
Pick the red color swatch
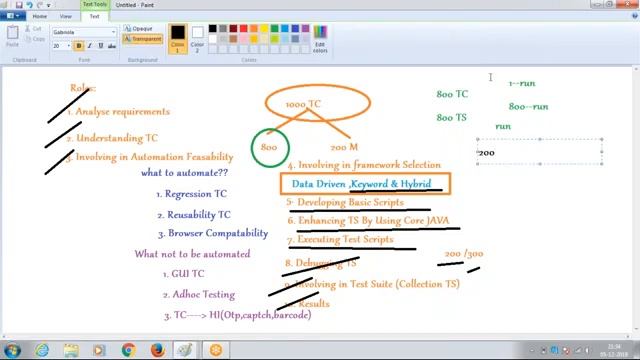[x=244, y=28]
